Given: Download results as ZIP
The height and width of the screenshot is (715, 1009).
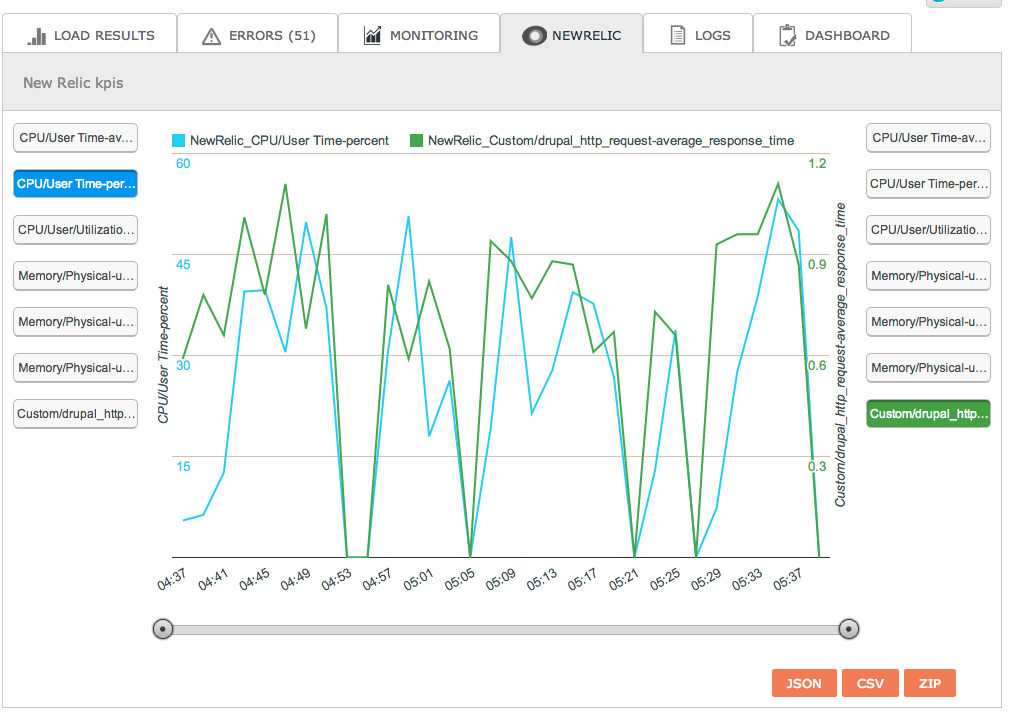Looking at the screenshot, I should point(930,683).
